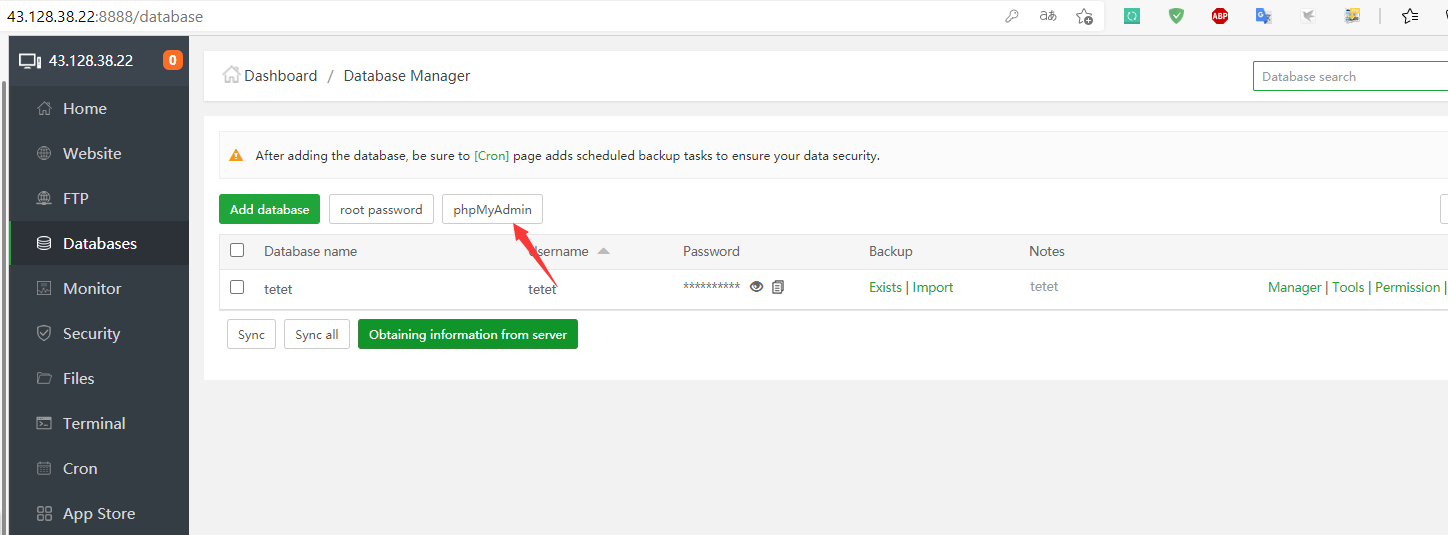Click the Add database button
This screenshot has width=1448, height=535.
pyautogui.click(x=269, y=210)
